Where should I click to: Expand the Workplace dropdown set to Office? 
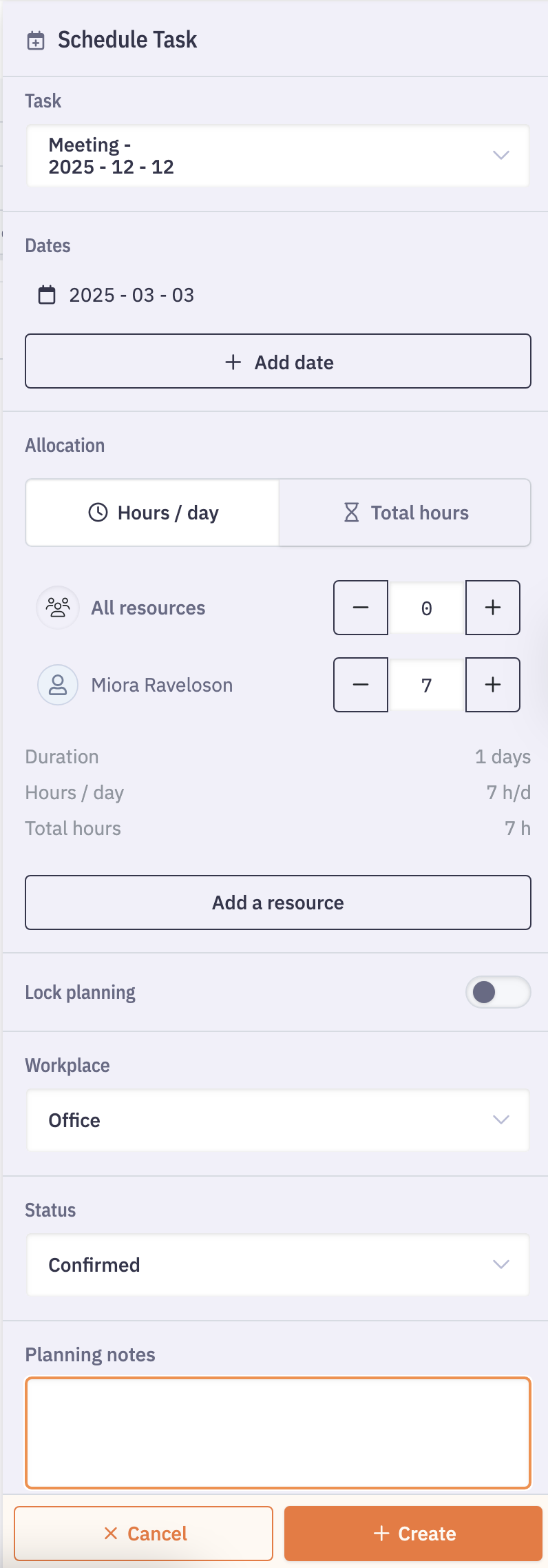tap(278, 1120)
